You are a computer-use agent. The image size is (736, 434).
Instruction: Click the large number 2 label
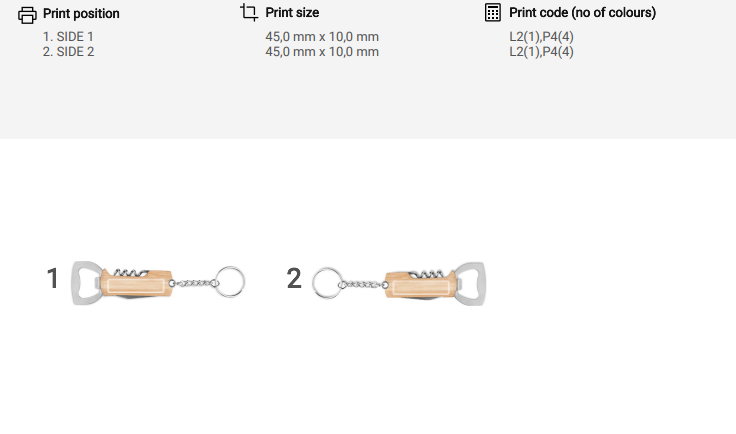click(294, 278)
